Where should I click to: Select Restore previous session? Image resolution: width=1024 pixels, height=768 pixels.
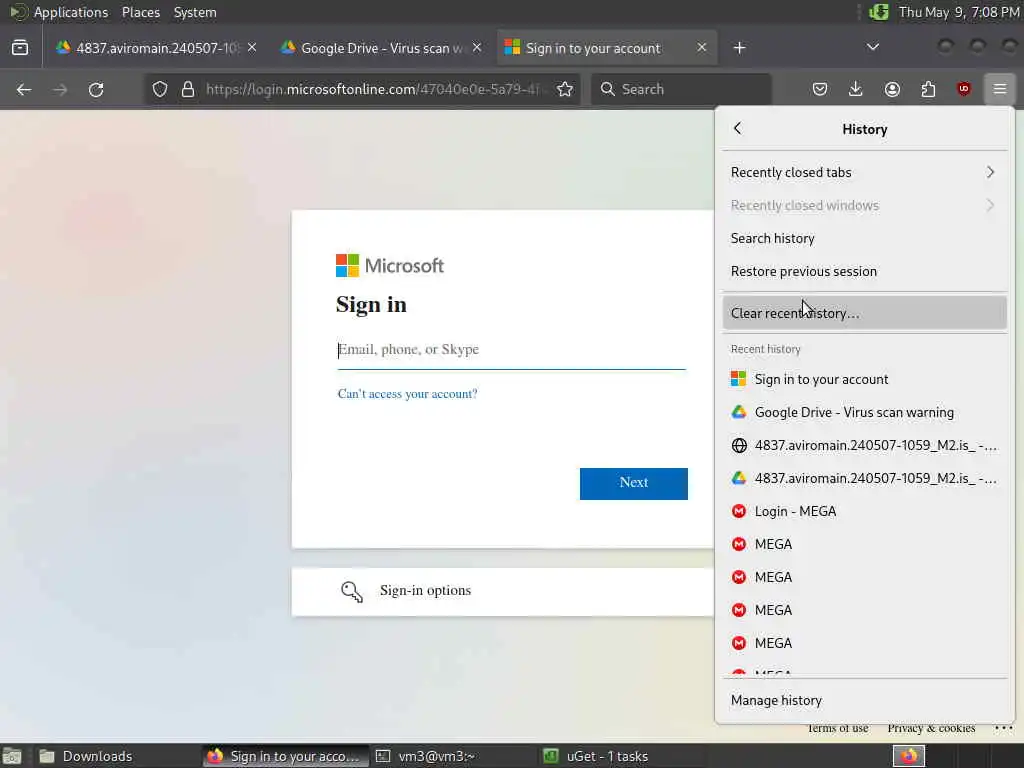pyautogui.click(x=865, y=271)
